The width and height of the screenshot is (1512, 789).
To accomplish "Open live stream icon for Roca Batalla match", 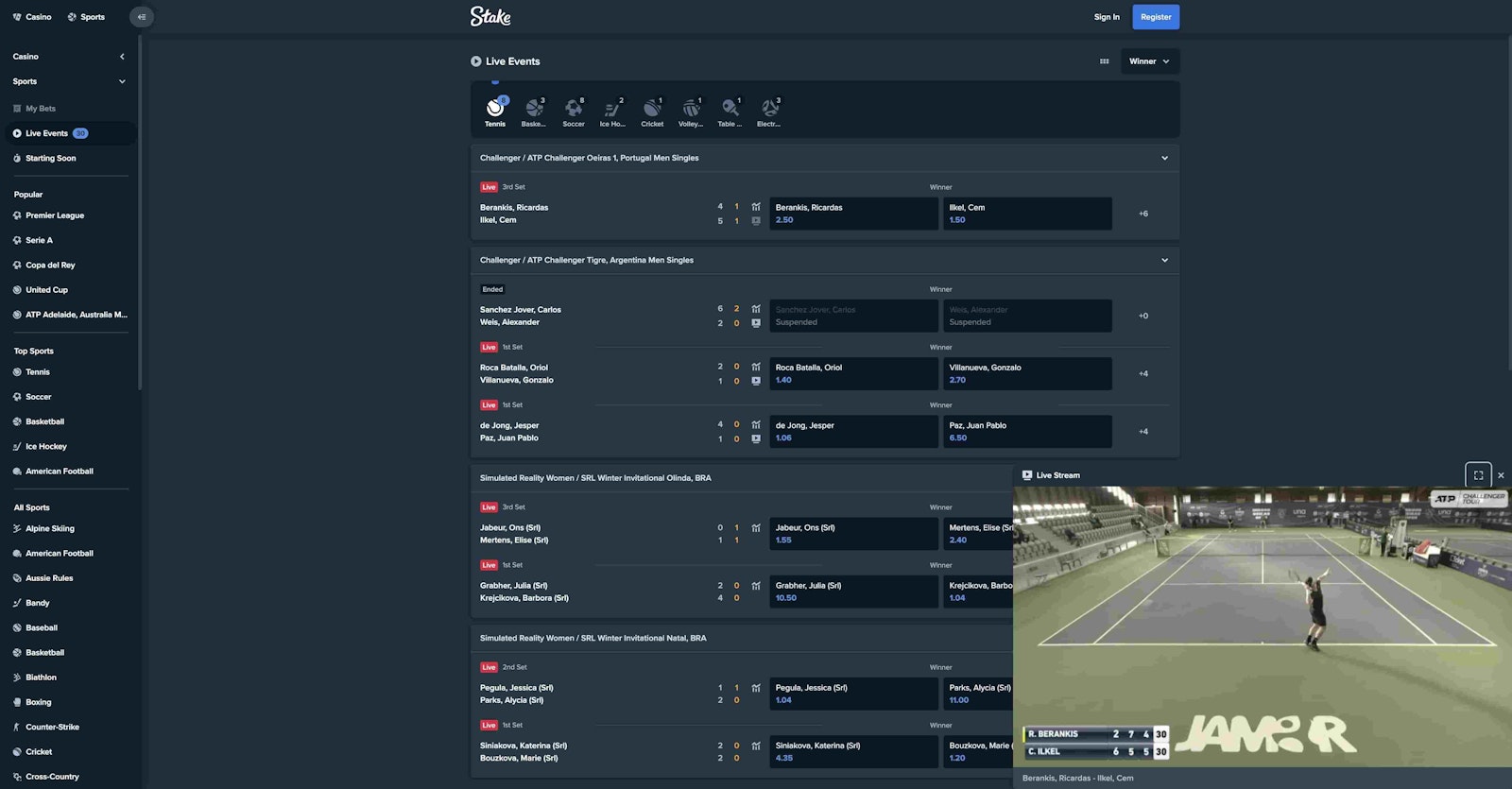I will click(x=756, y=381).
